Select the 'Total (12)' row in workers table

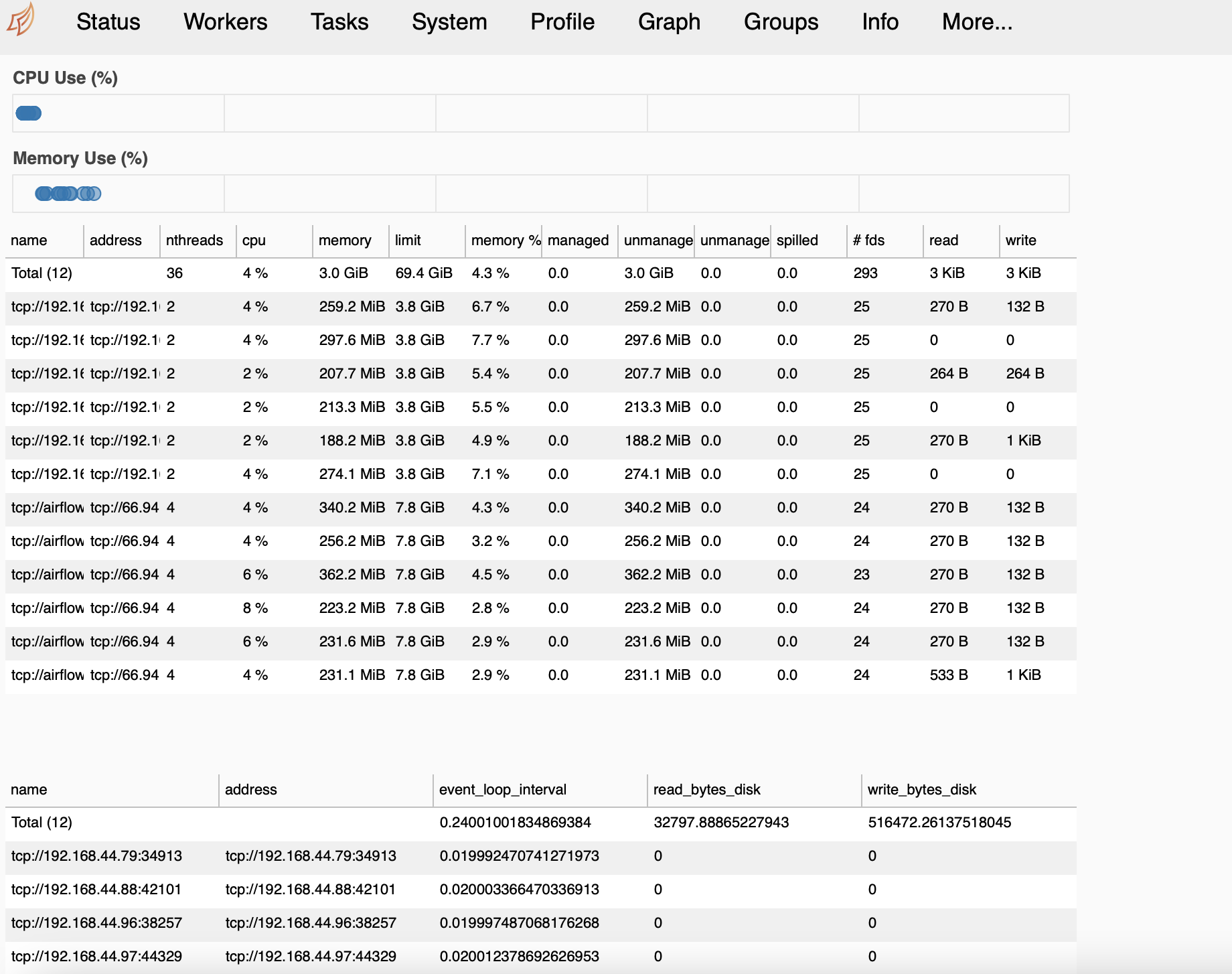[541, 273]
